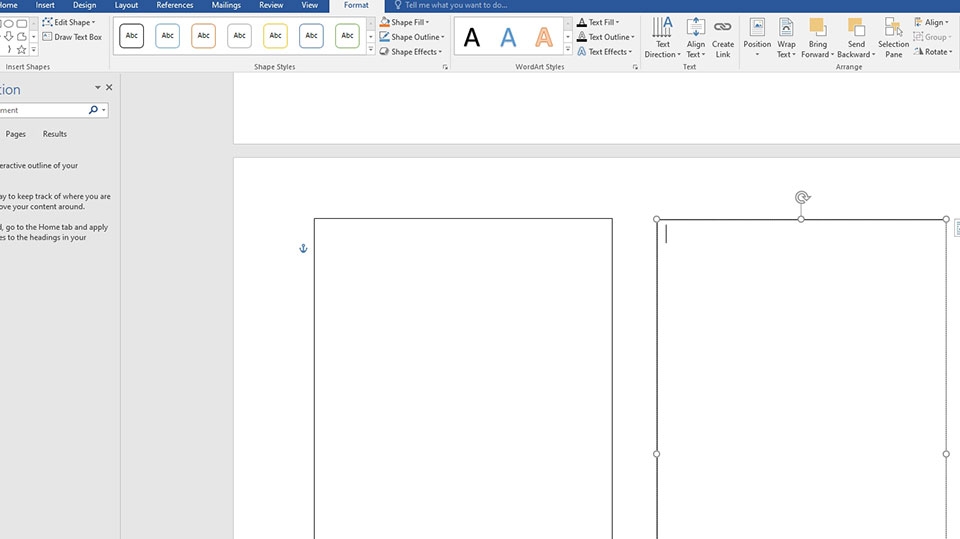Click the Draw Text Box tool

coord(72,37)
